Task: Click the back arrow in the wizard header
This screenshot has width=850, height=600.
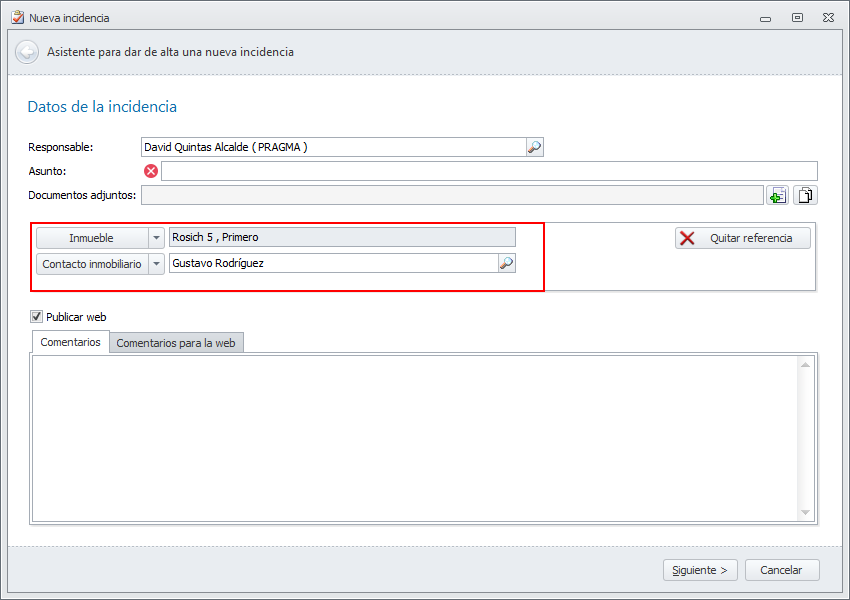Action: coord(27,52)
